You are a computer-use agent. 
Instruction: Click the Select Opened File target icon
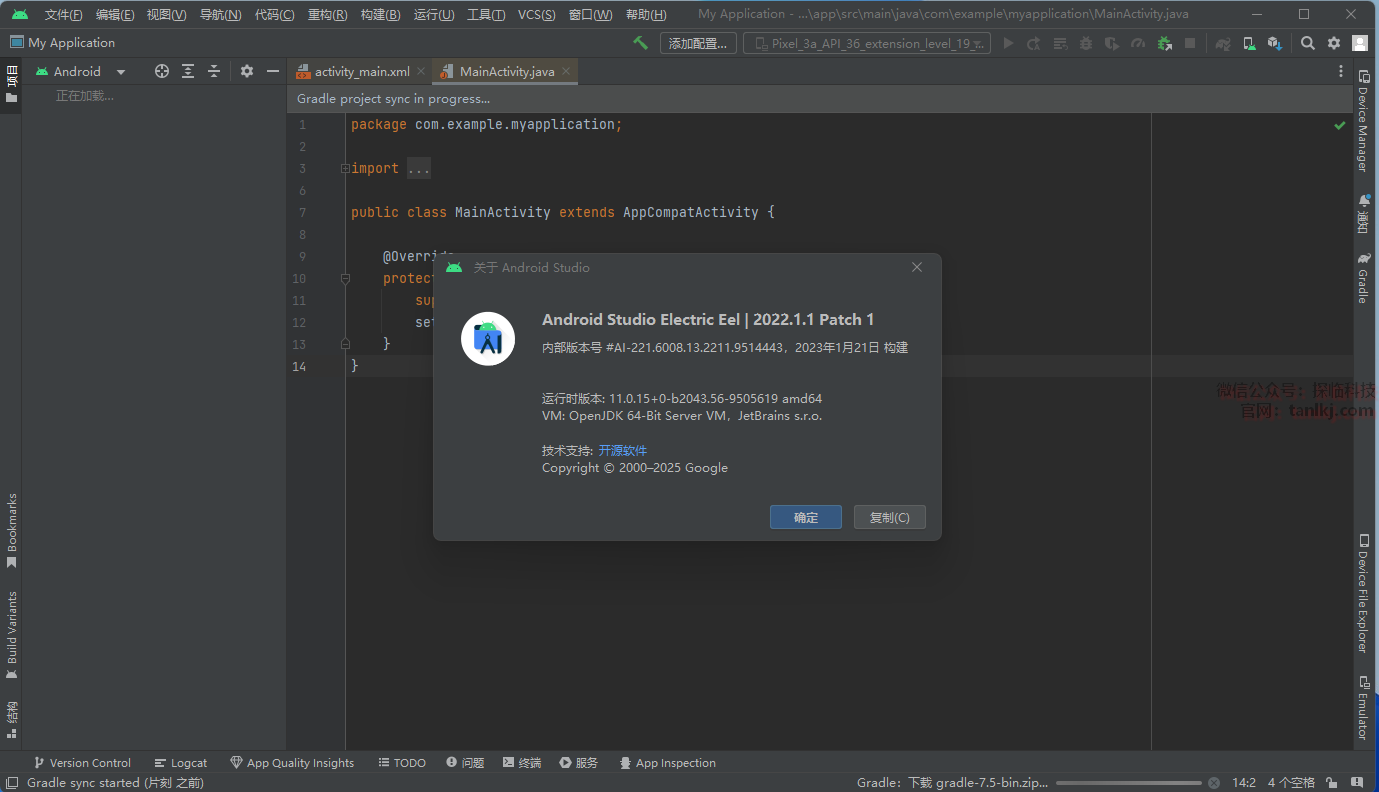tap(162, 71)
